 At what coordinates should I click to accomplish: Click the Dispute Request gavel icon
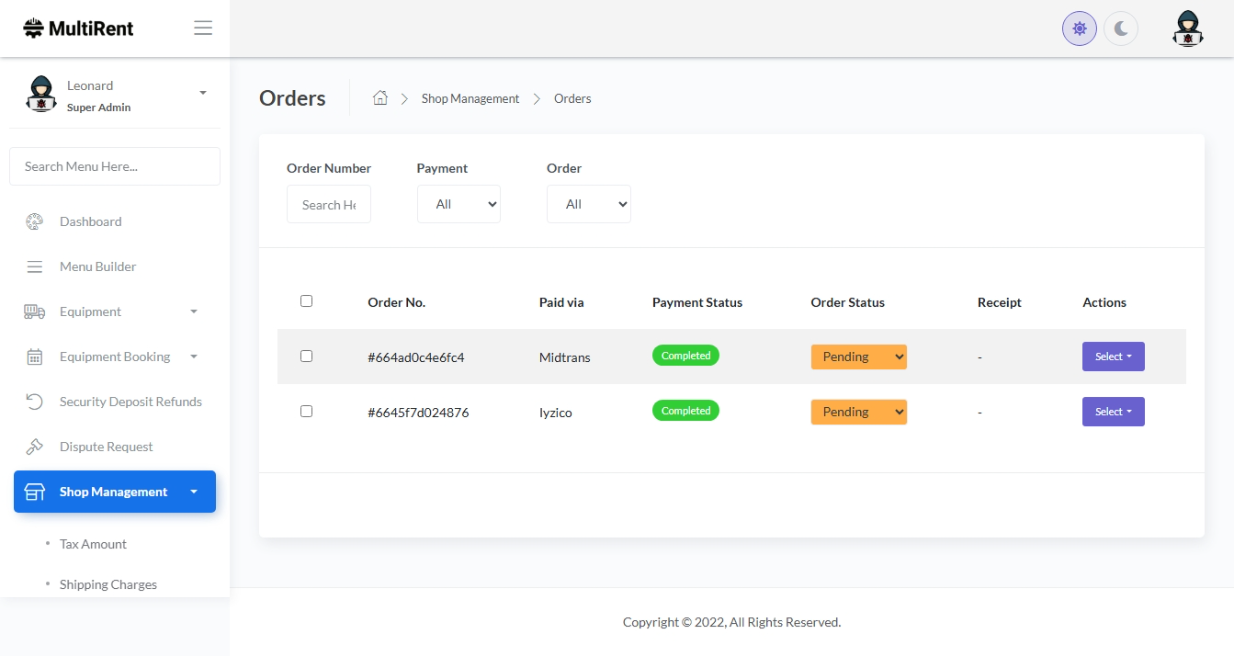pos(34,447)
